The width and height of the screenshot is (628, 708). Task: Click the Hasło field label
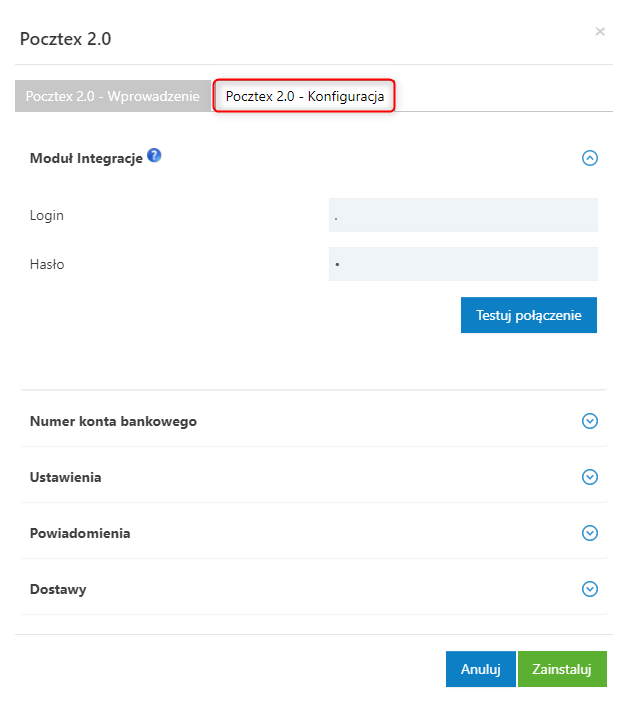tap(47, 264)
